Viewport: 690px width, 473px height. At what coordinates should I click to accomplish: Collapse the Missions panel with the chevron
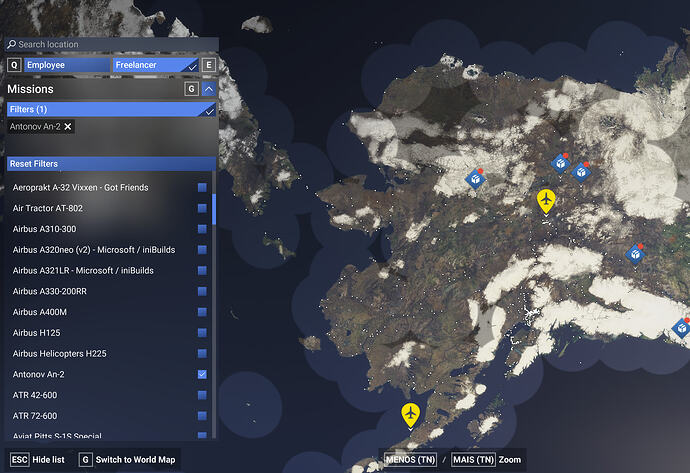click(209, 89)
